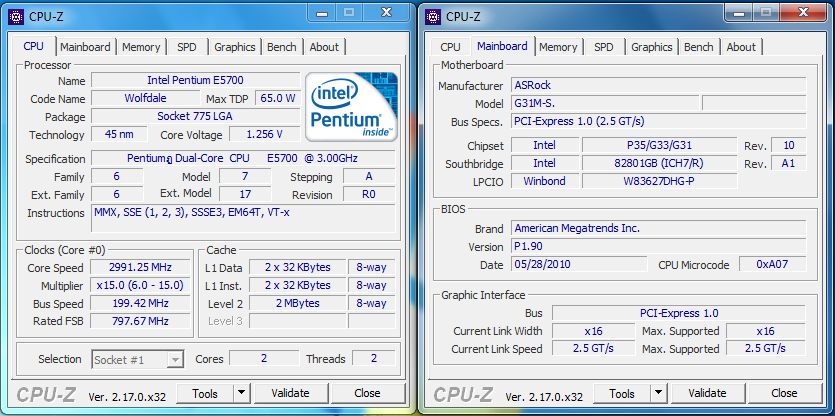Viewport: 835px width, 416px height.
Task: Click the current link speed 2.5 GT/s value
Action: [593, 349]
